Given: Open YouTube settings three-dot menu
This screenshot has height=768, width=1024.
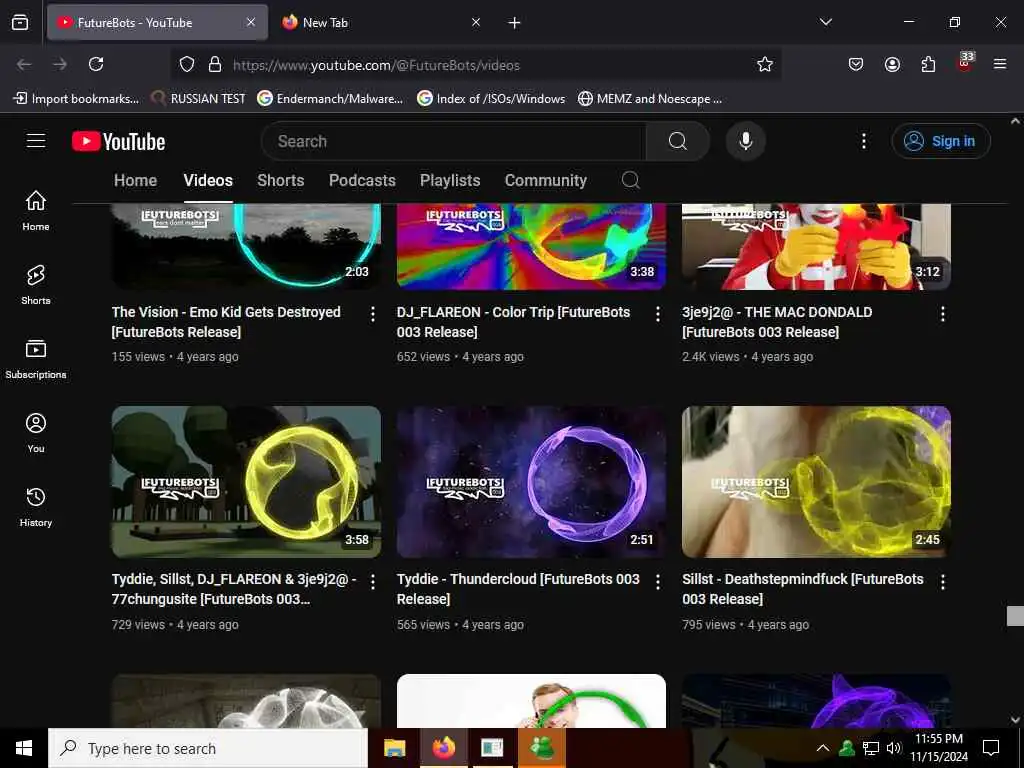Looking at the screenshot, I should pyautogui.click(x=863, y=141).
